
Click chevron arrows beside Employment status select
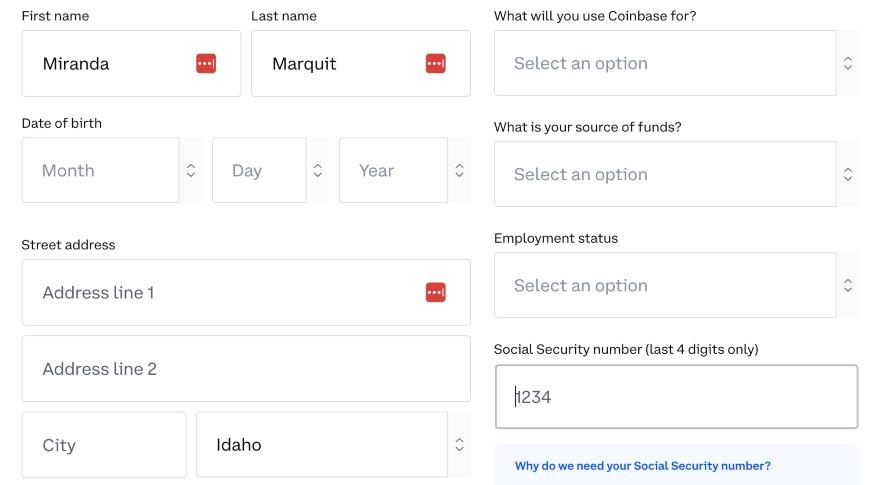pyautogui.click(x=848, y=285)
